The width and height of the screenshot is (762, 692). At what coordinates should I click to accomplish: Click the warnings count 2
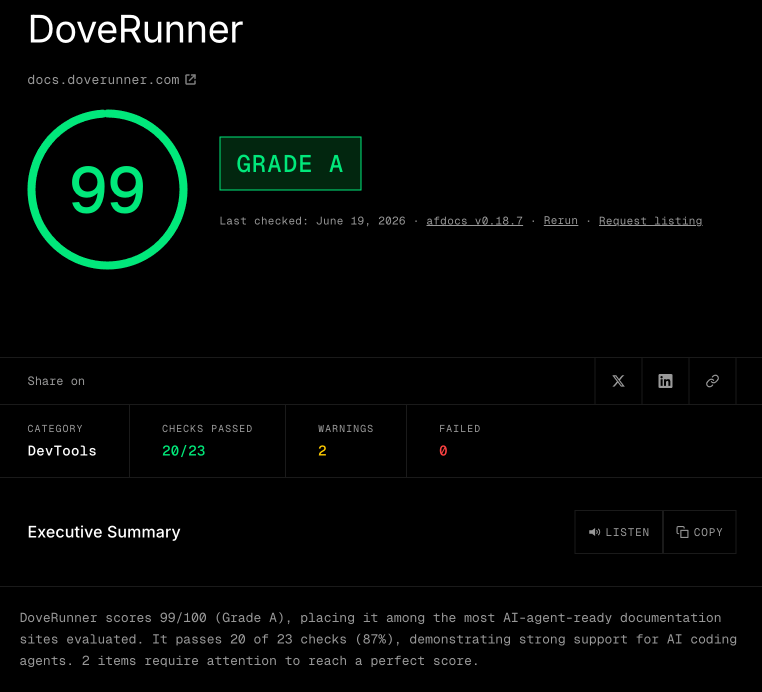tap(322, 451)
